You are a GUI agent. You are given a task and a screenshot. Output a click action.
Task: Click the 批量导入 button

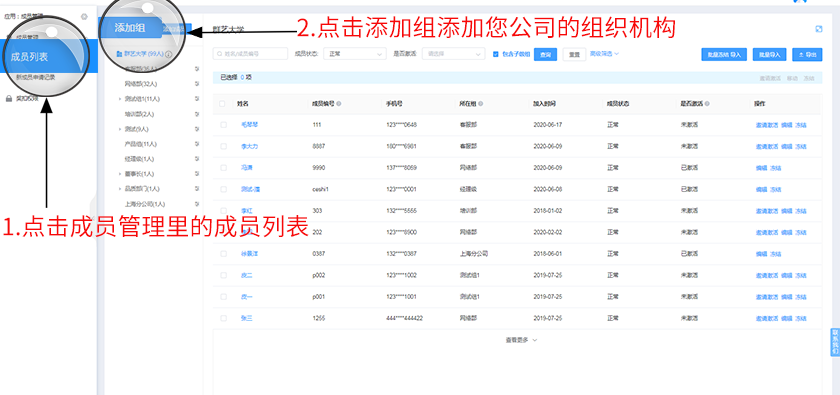click(769, 55)
